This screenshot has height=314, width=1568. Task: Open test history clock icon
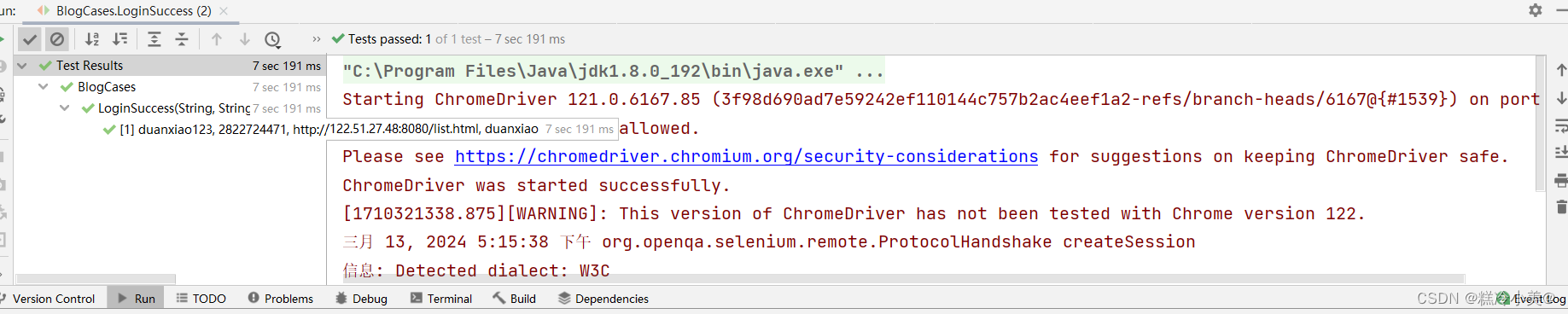pos(273,39)
